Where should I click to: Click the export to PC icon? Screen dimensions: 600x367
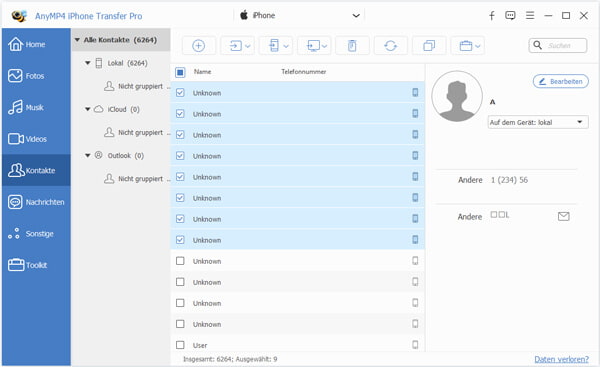[x=317, y=46]
